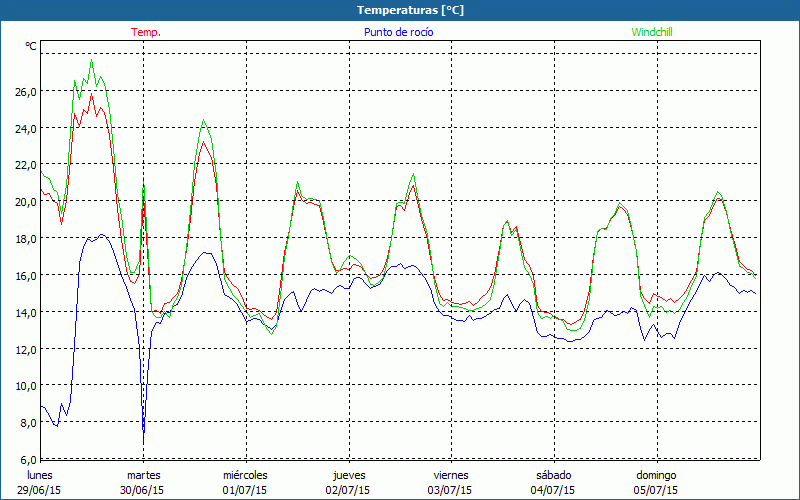
Task: Click the 6,0 y-axis value
Action: click(26, 459)
